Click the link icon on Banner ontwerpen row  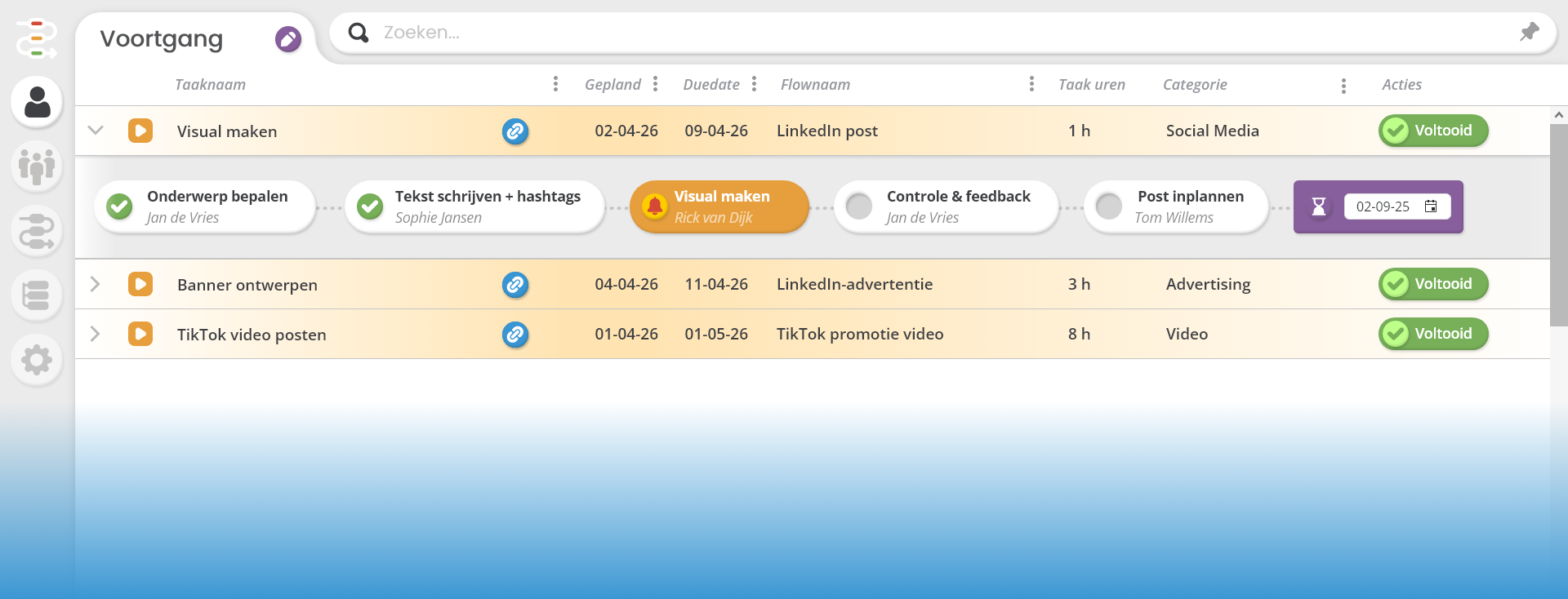pyautogui.click(x=515, y=285)
